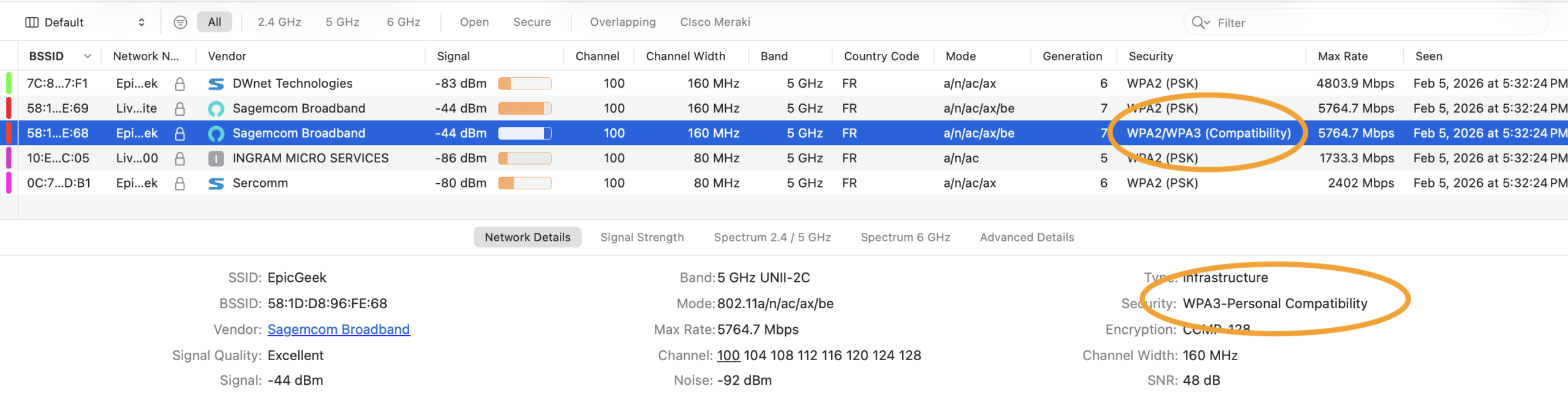Toggle the 2.4 GHz band filter
This screenshot has width=1568, height=400.
pyautogui.click(x=279, y=22)
